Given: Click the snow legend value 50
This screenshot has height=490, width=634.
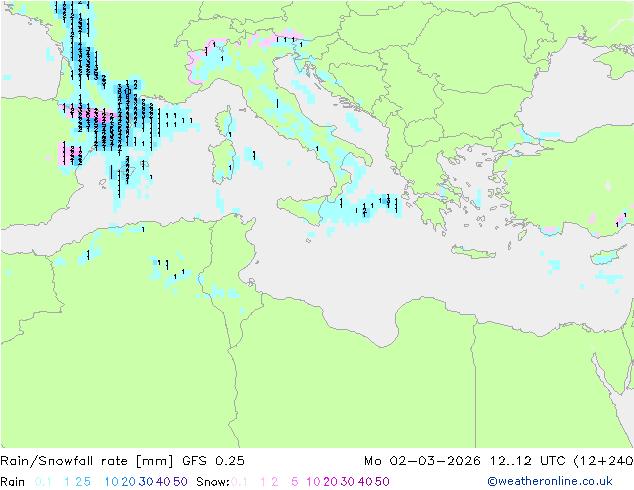Looking at the screenshot, I should pos(382,482).
